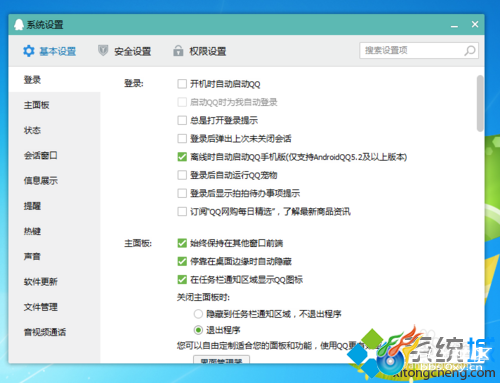Disable 停靠在桌面边缘时自动隐藏

tap(182, 261)
